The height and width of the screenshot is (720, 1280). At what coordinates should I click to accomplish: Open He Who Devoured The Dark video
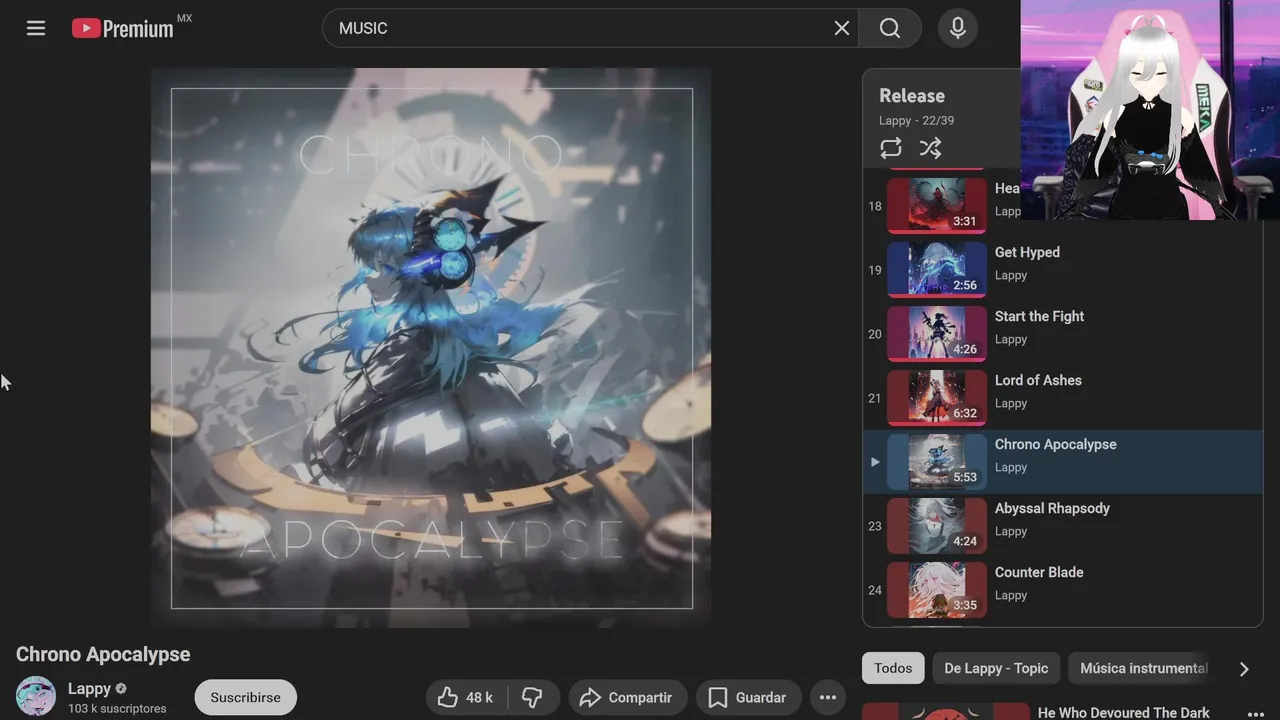click(x=1123, y=712)
